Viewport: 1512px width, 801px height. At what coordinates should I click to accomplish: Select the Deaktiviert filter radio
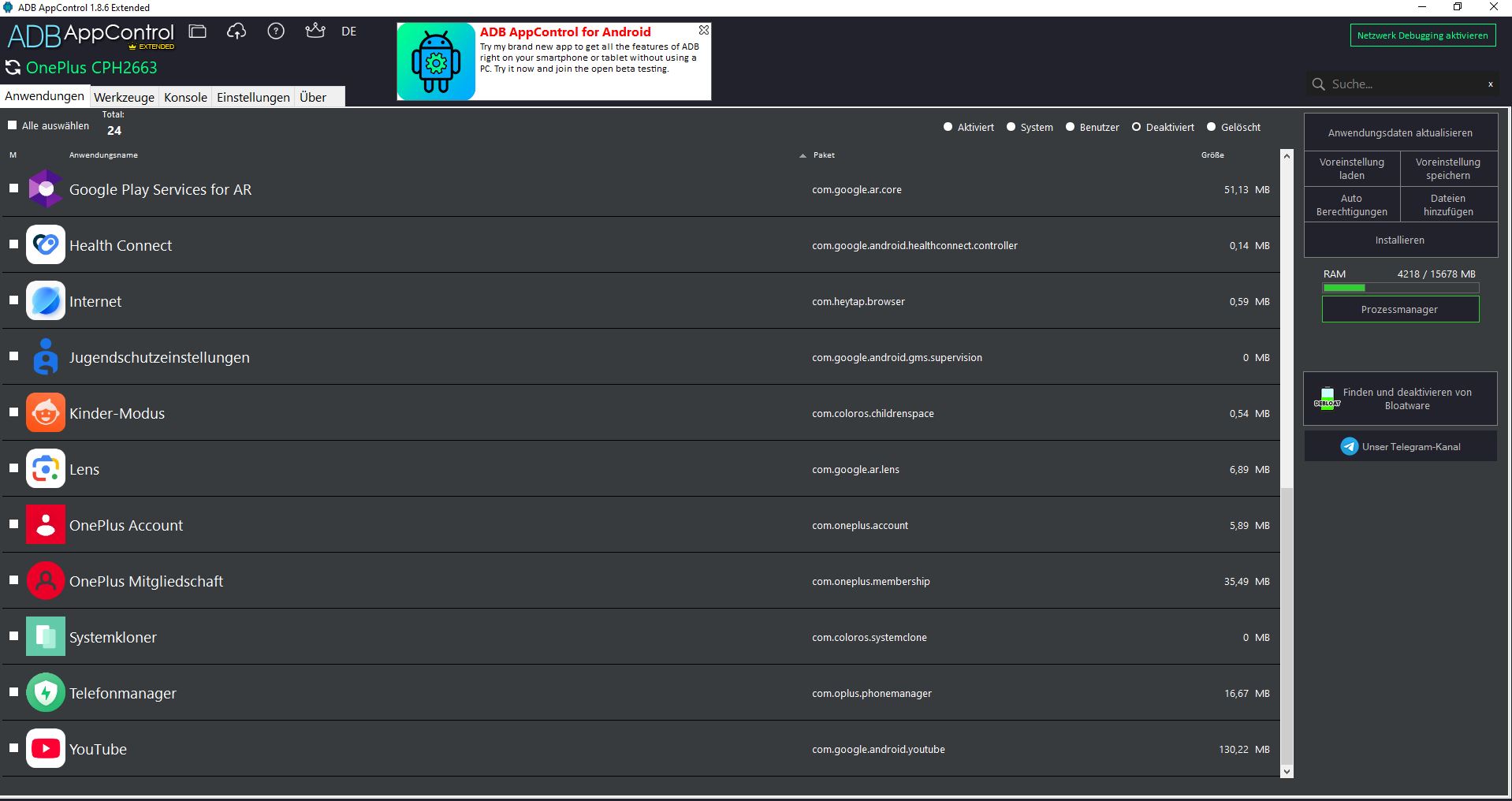pos(1136,127)
